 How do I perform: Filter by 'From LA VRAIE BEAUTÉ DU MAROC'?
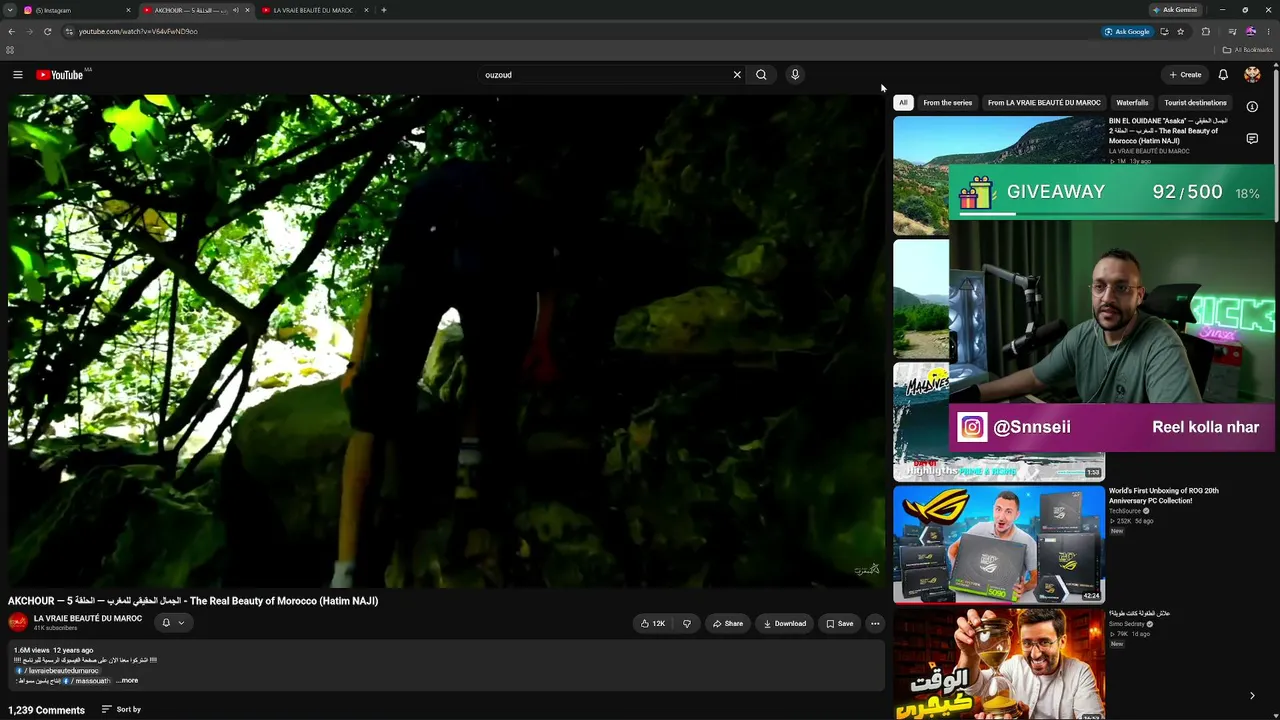tap(1044, 103)
